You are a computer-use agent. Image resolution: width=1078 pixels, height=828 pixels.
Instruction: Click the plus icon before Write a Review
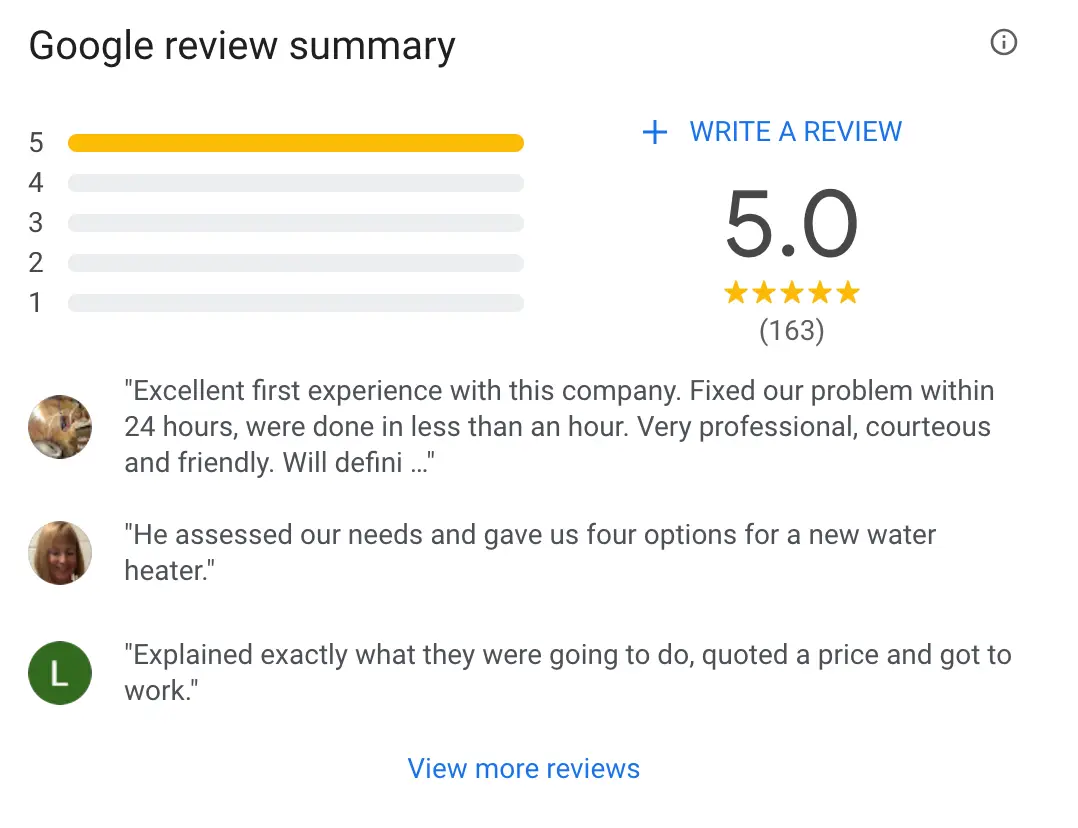click(x=654, y=132)
